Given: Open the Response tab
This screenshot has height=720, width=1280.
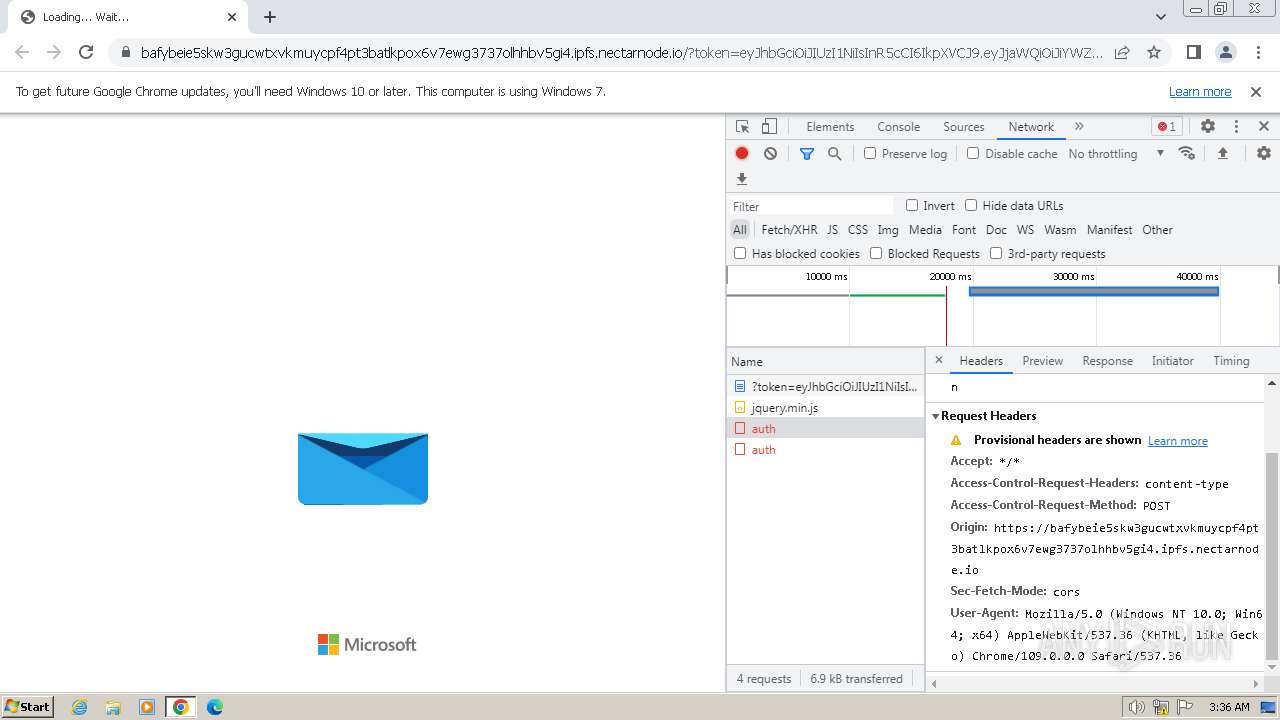Looking at the screenshot, I should point(1107,361).
